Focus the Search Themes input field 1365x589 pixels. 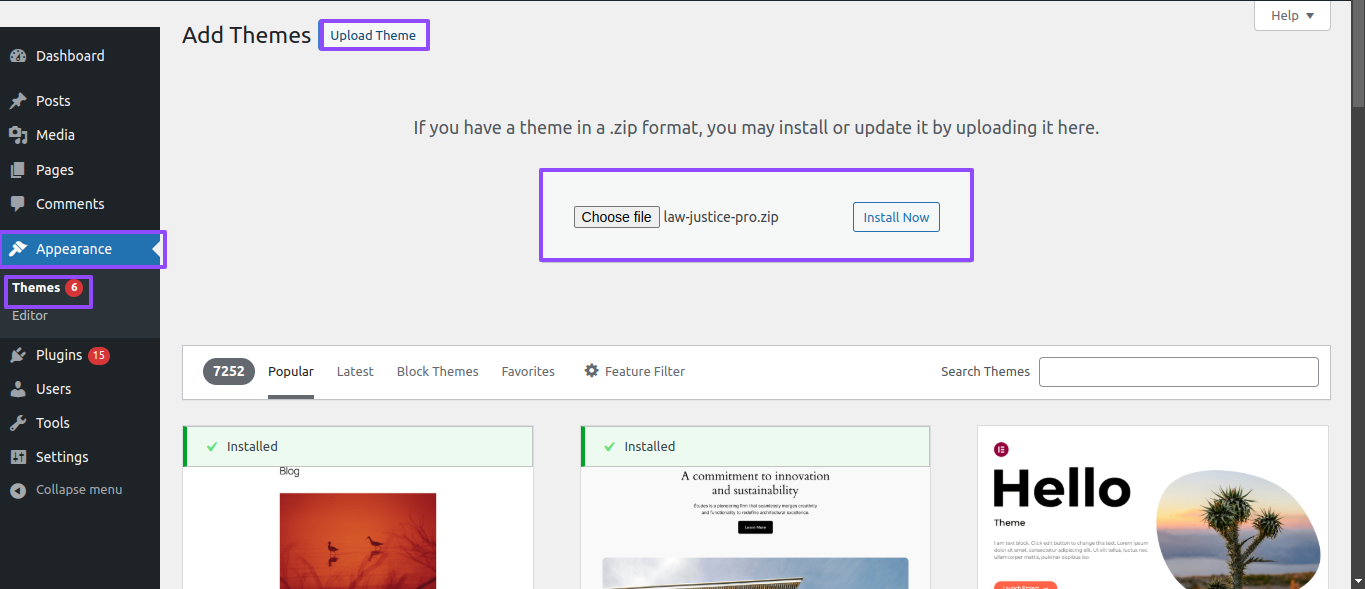coord(1179,371)
